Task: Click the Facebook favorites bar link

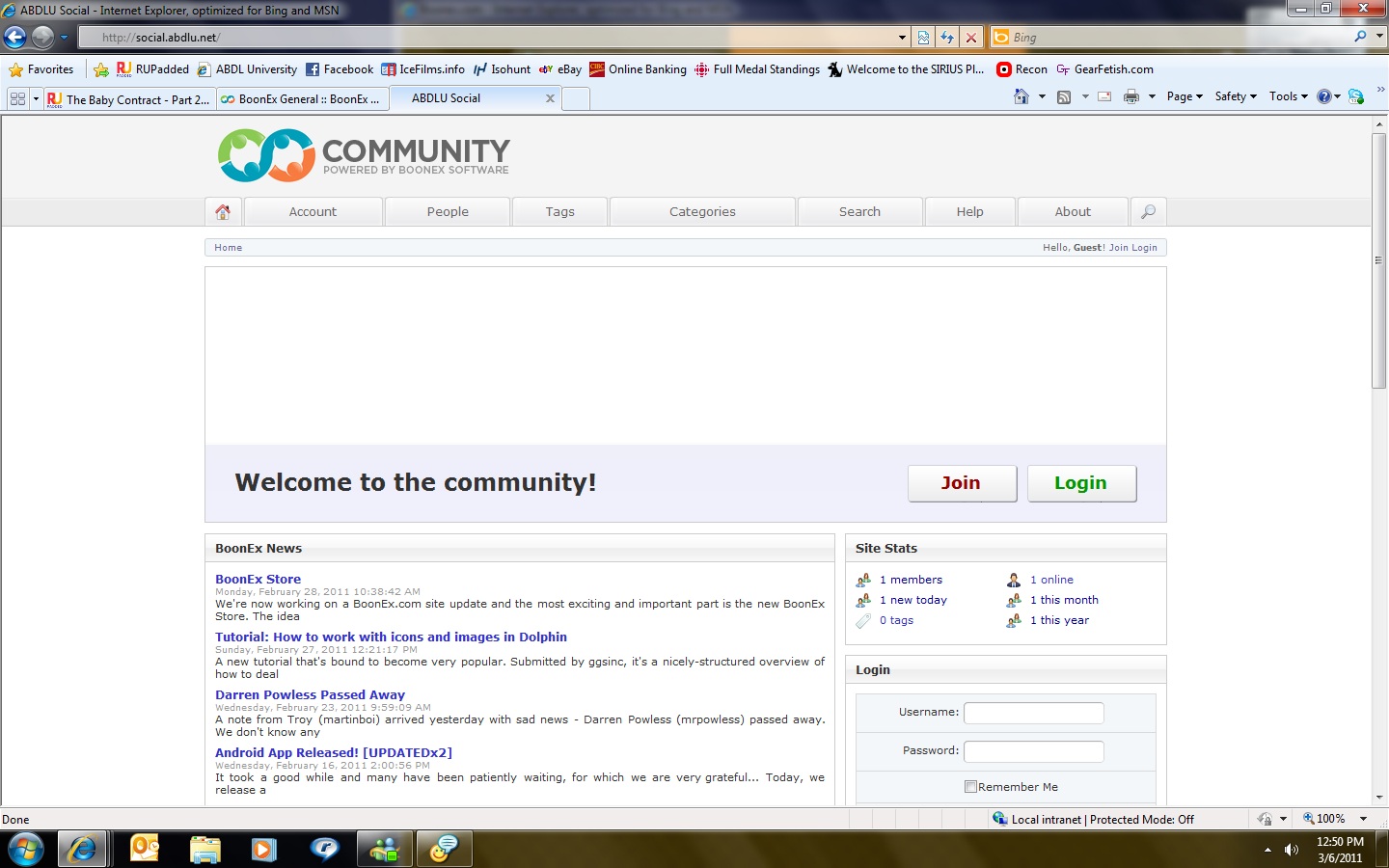Action: tap(340, 69)
